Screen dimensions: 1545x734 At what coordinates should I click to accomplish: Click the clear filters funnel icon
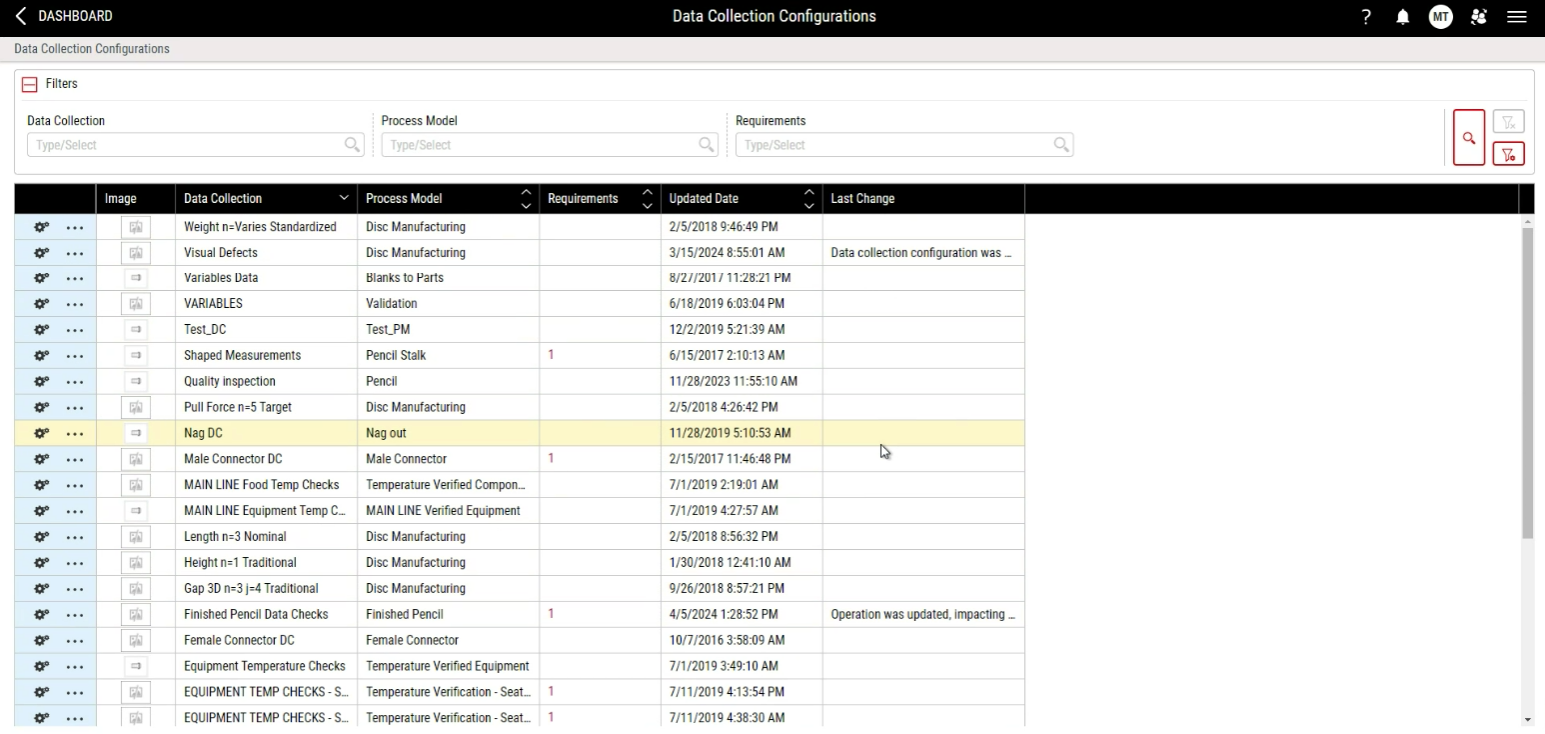coord(1508,122)
